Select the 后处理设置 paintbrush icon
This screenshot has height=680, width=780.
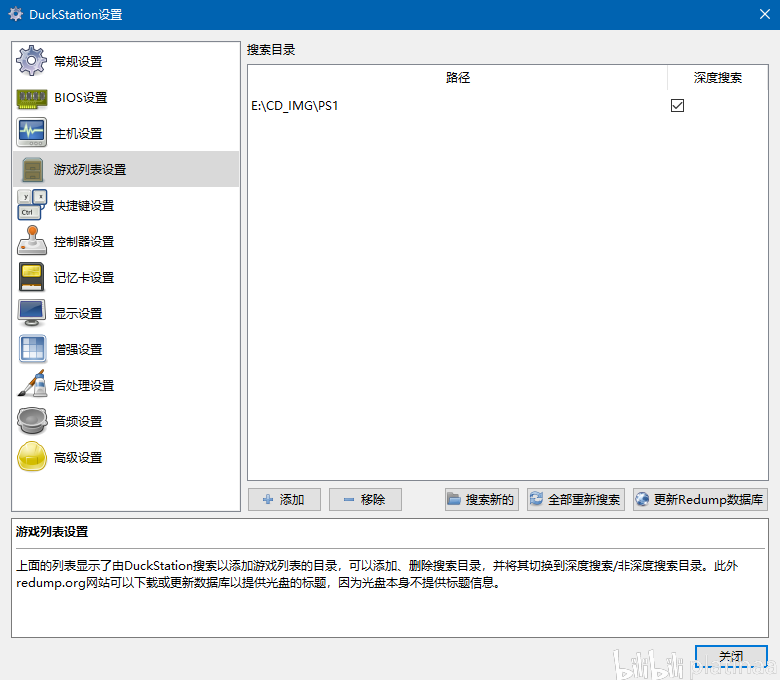point(32,384)
